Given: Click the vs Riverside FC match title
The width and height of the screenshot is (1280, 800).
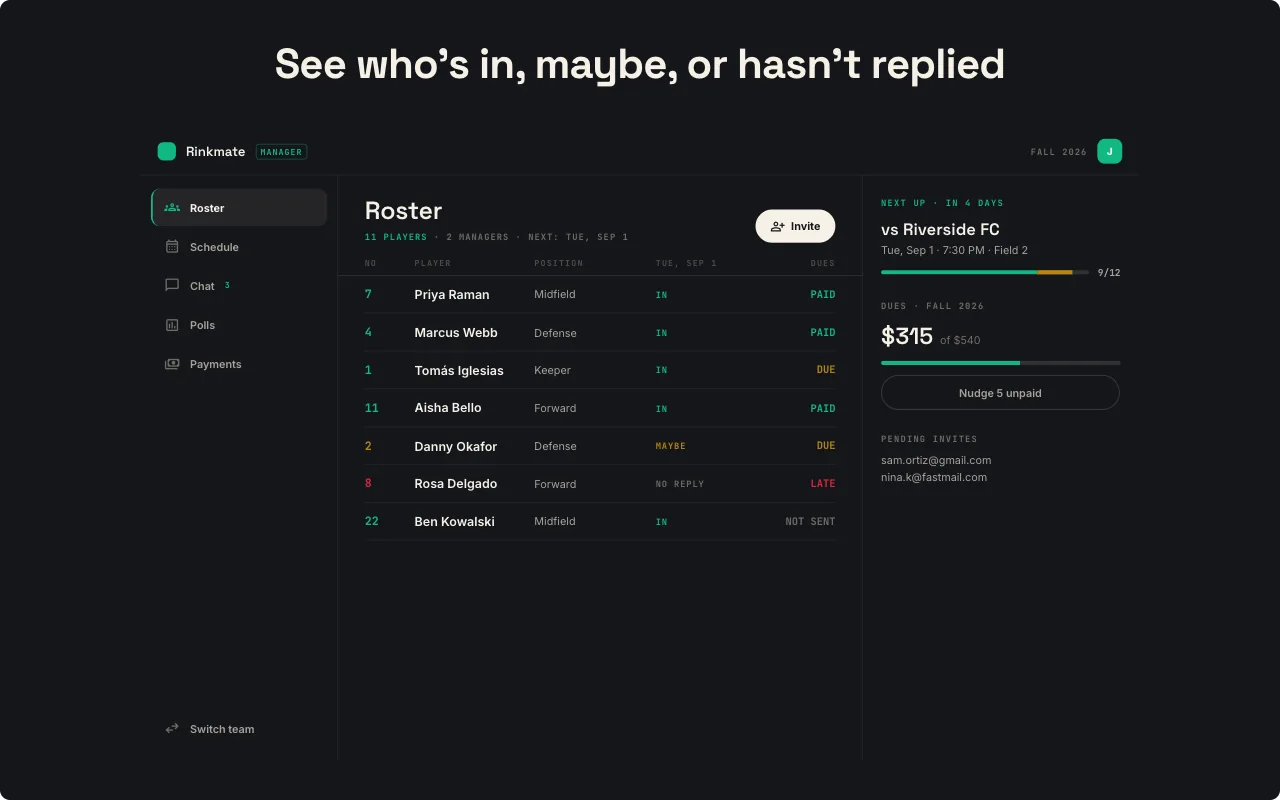Looking at the screenshot, I should point(940,230).
